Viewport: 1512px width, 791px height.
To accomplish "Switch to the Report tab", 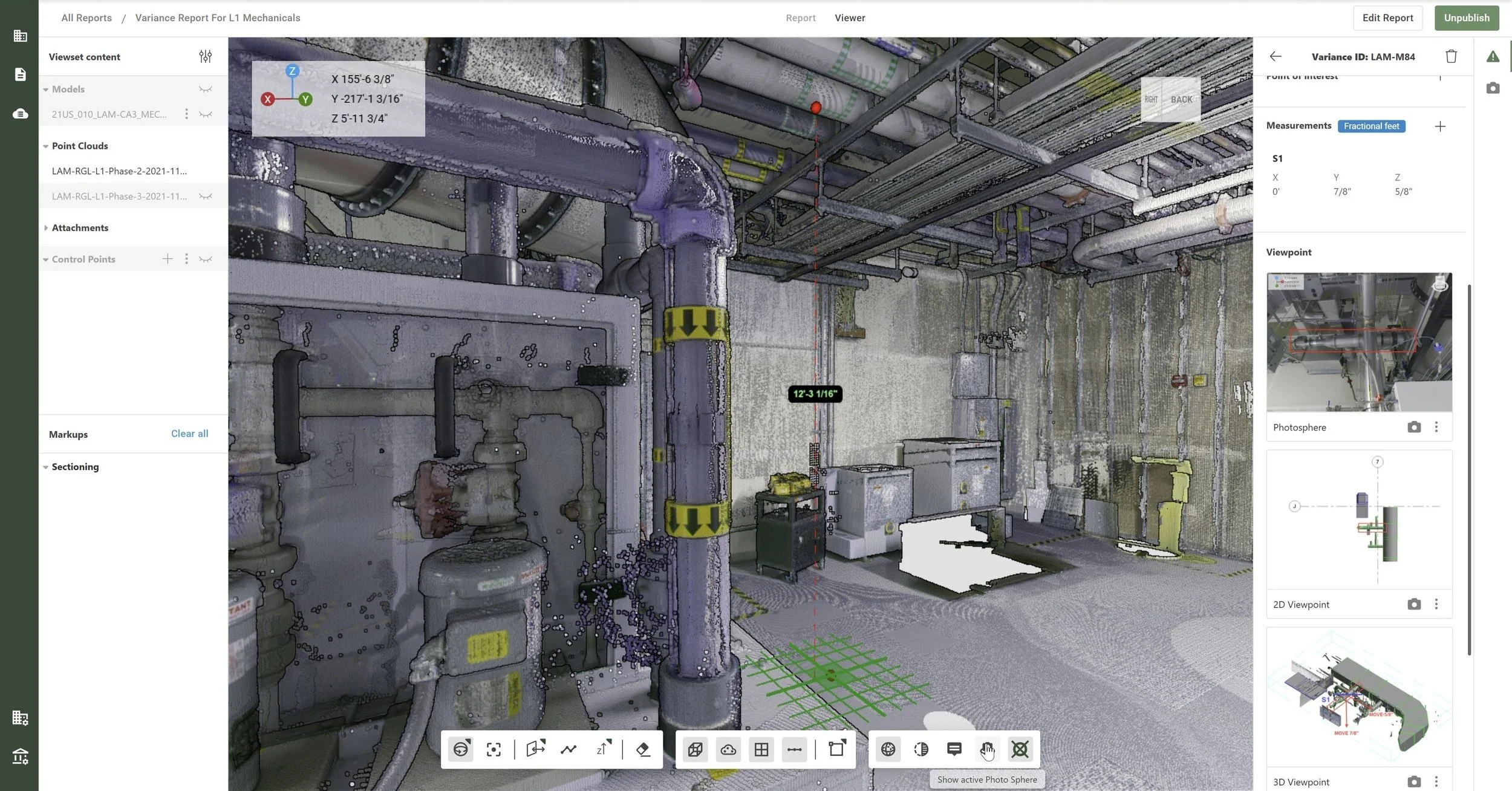I will pos(800,18).
